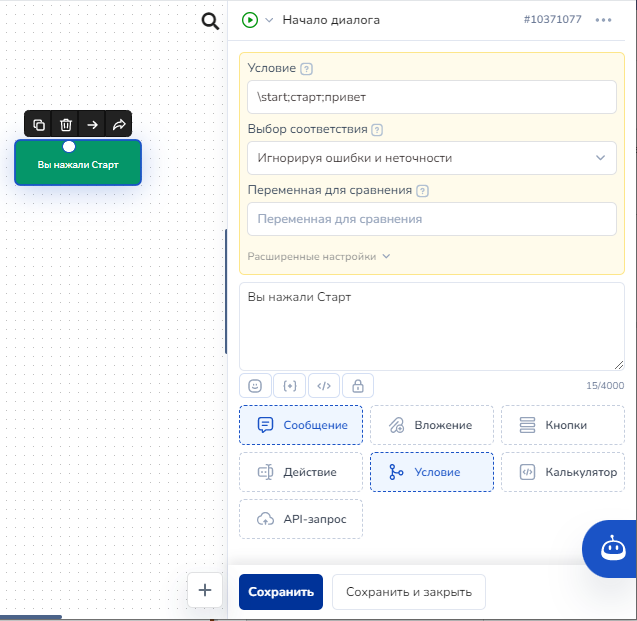
Task: Click the code tag icon below message
Action: [x=323, y=385]
